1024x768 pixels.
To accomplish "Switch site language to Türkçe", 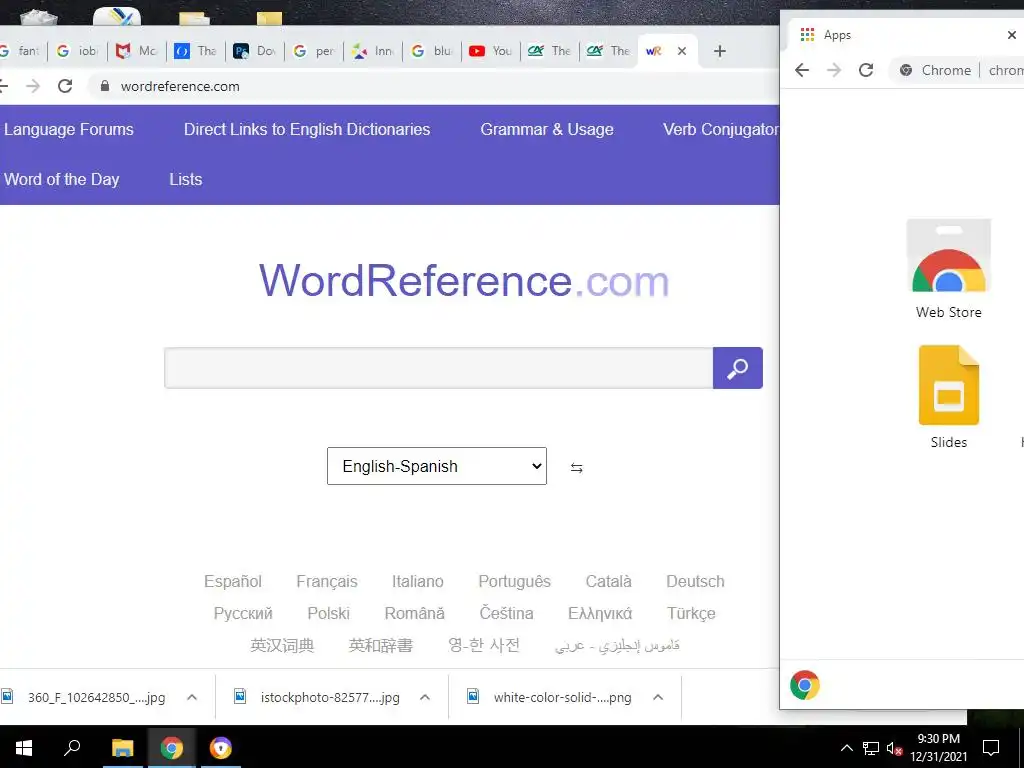I will click(x=691, y=613).
